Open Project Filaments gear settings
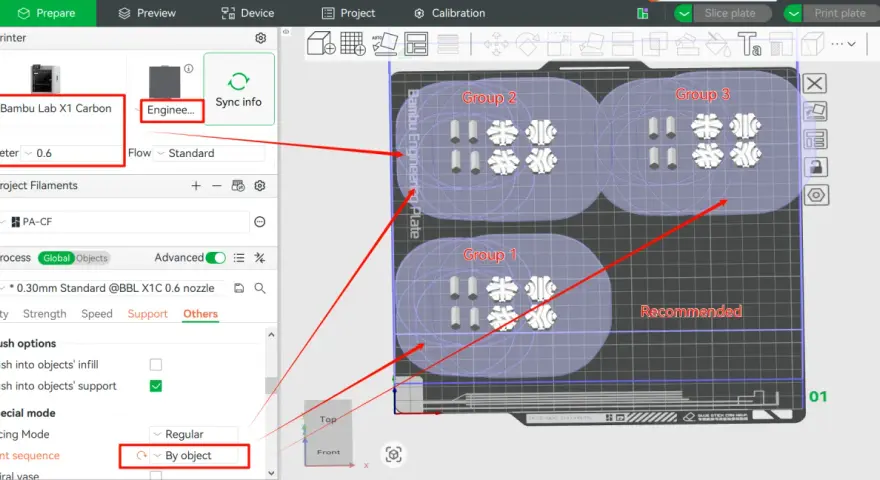The height and width of the screenshot is (480, 880). 260,186
